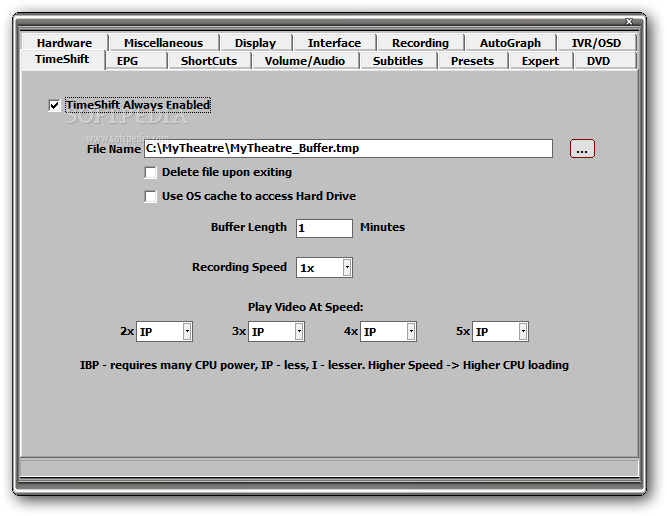Close the settings window
Image resolution: width=667 pixels, height=516 pixels.
pyautogui.click(x=629, y=21)
